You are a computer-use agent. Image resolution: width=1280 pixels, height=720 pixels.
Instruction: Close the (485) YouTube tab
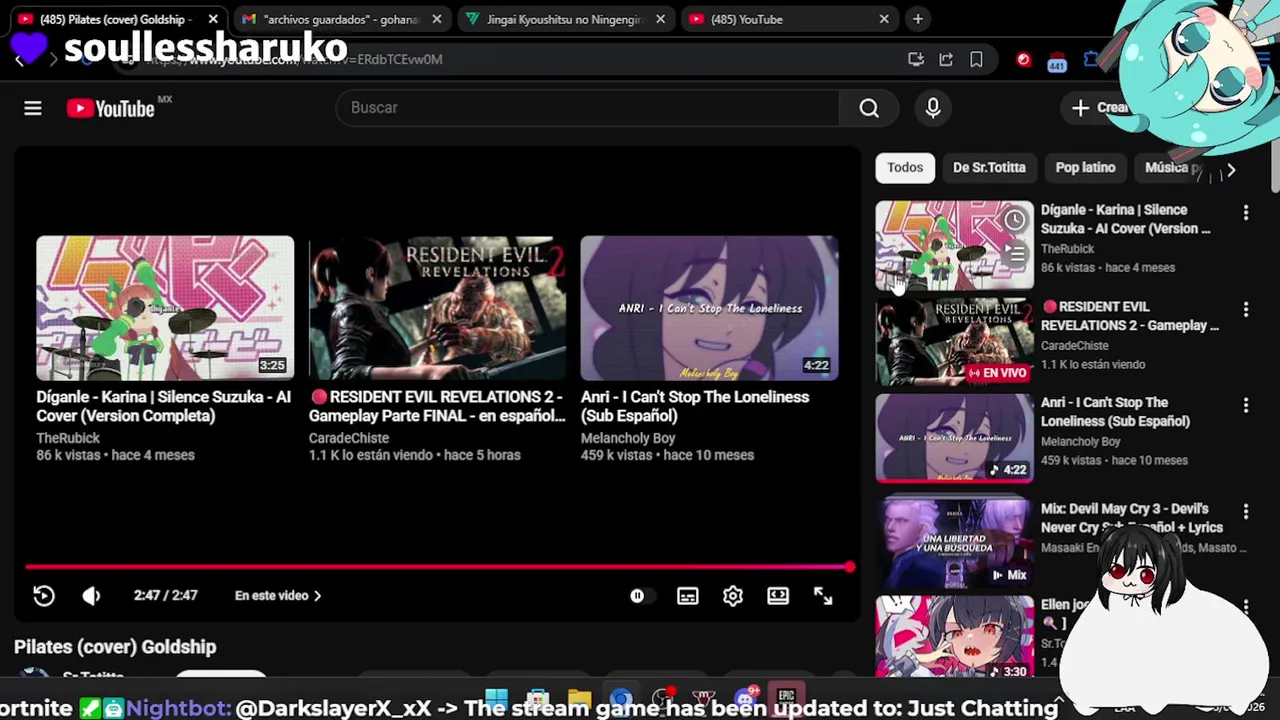tap(884, 19)
